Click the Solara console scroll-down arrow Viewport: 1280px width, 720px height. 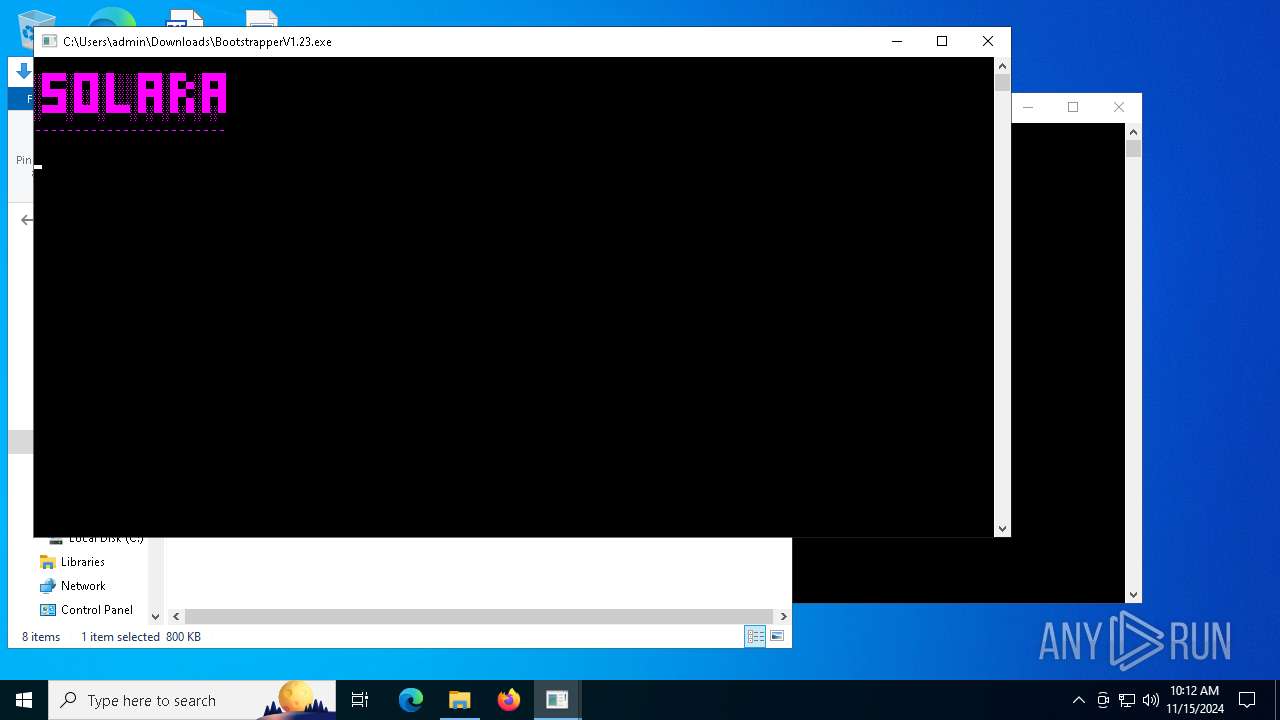click(1003, 528)
